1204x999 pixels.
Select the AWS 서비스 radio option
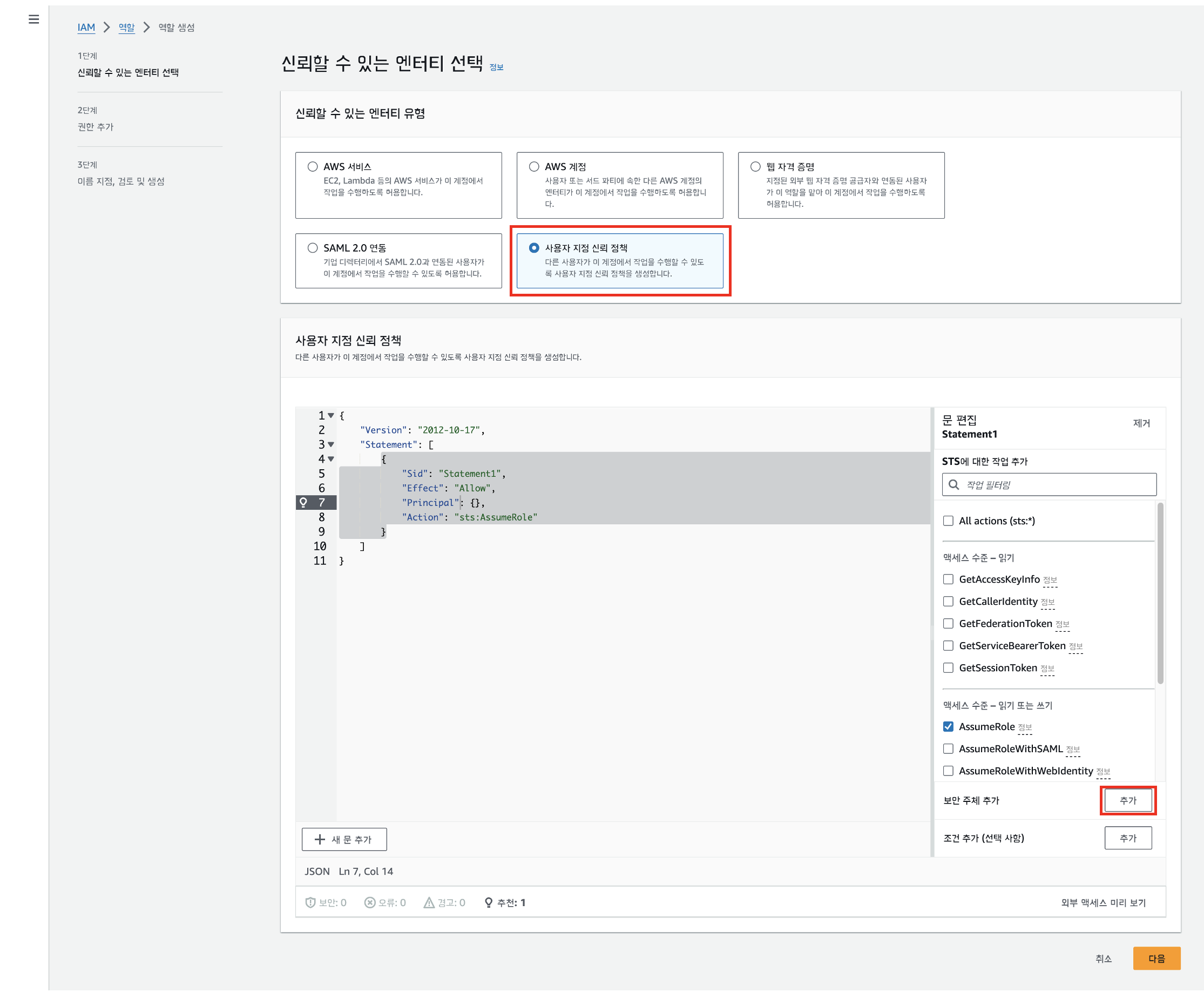(313, 167)
